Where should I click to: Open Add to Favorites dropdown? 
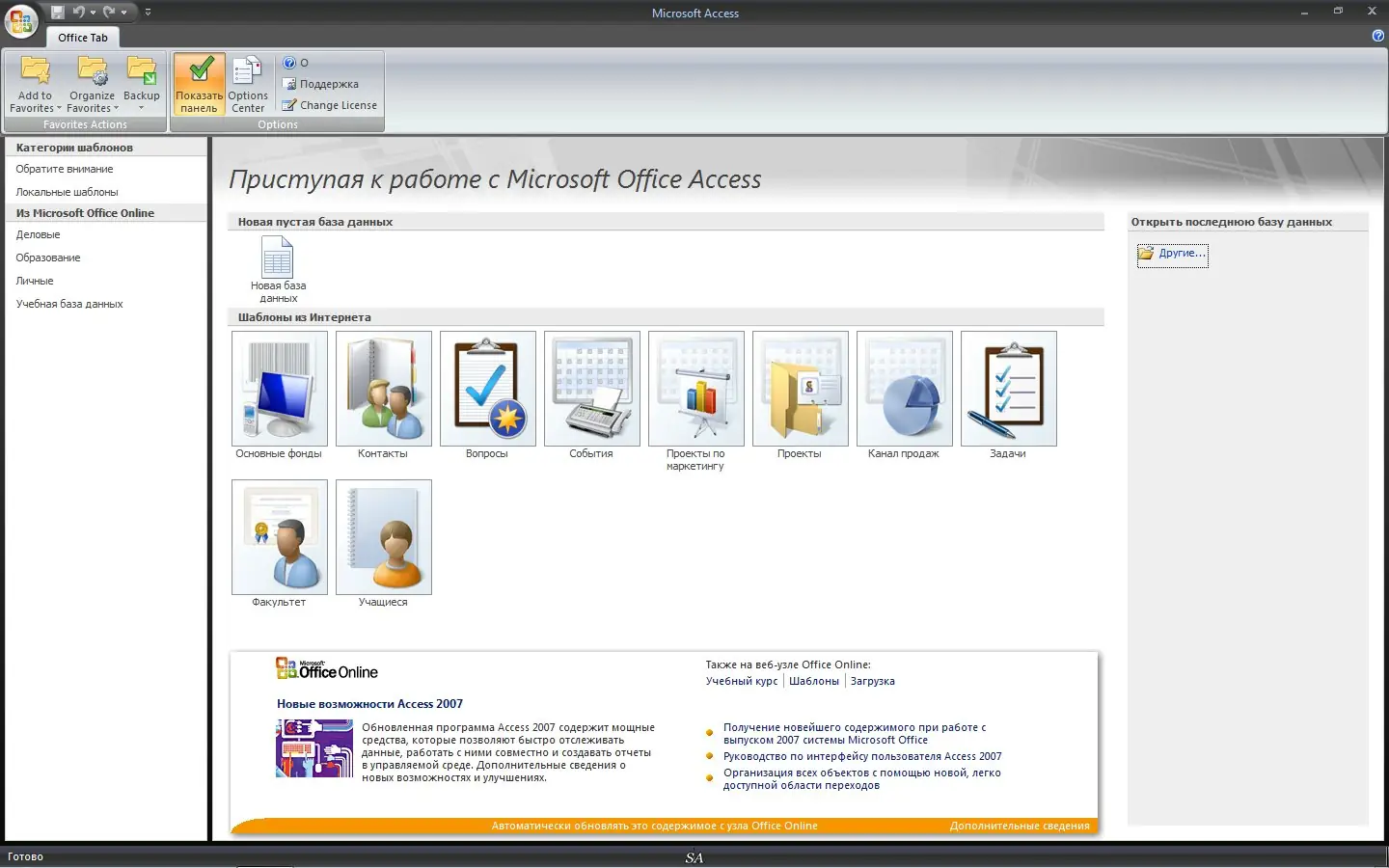click(x=35, y=84)
